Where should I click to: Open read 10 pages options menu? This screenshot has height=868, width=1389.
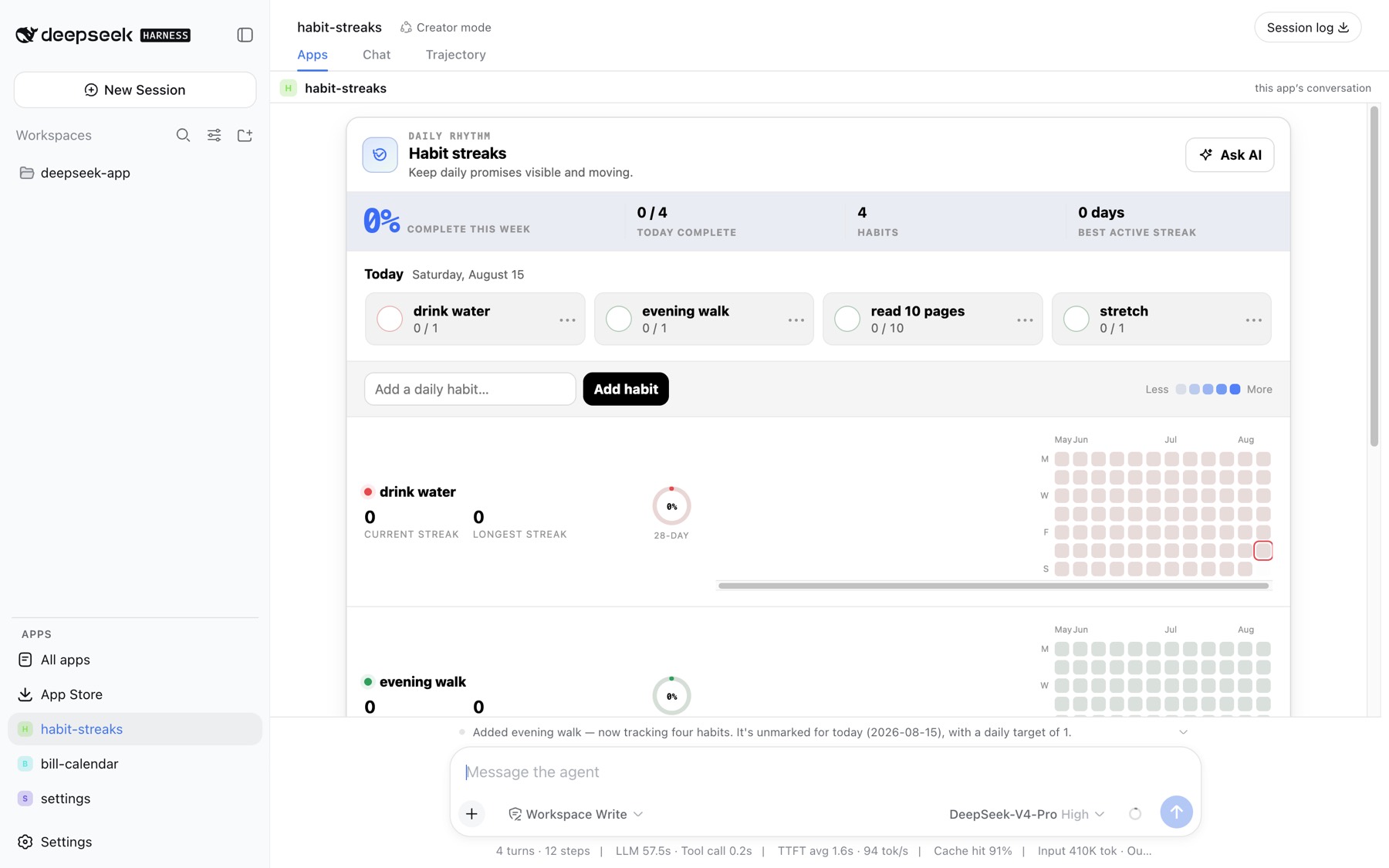pos(1025,319)
